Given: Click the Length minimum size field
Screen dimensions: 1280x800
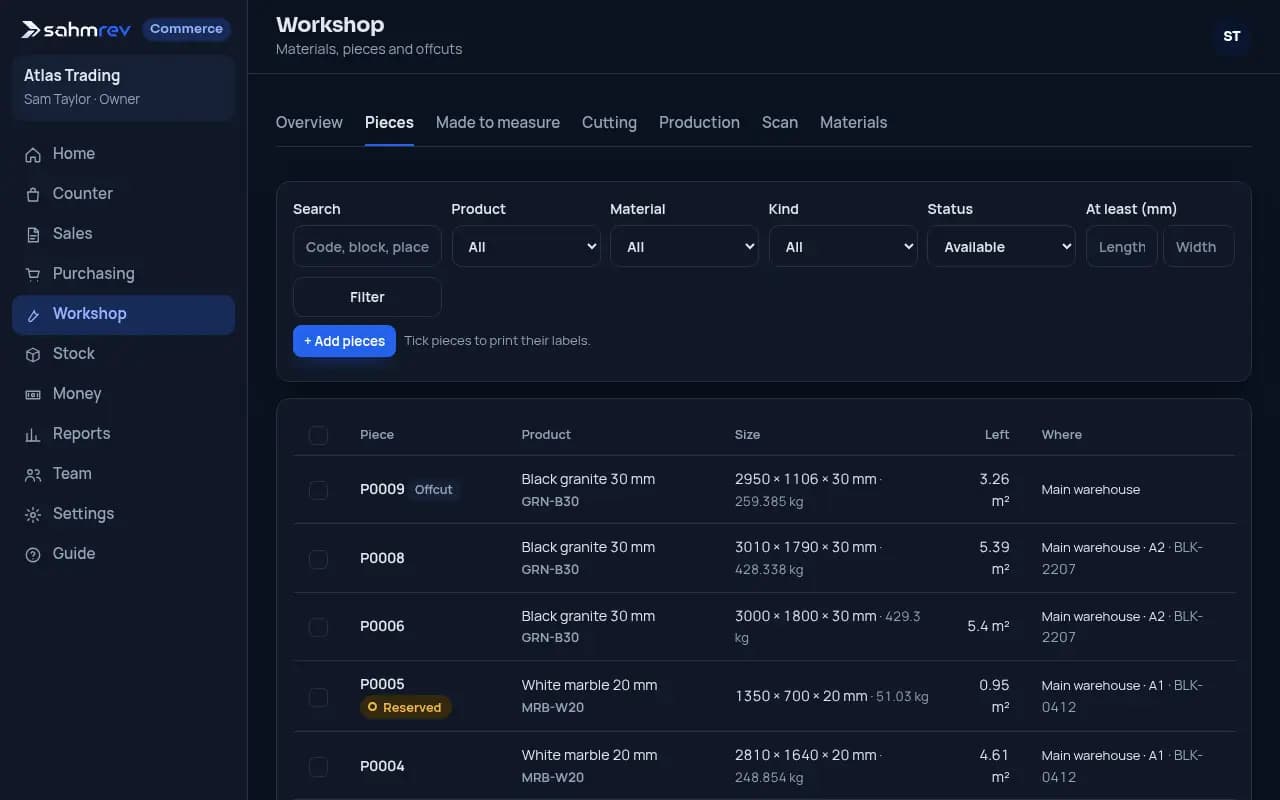Looking at the screenshot, I should (1122, 247).
